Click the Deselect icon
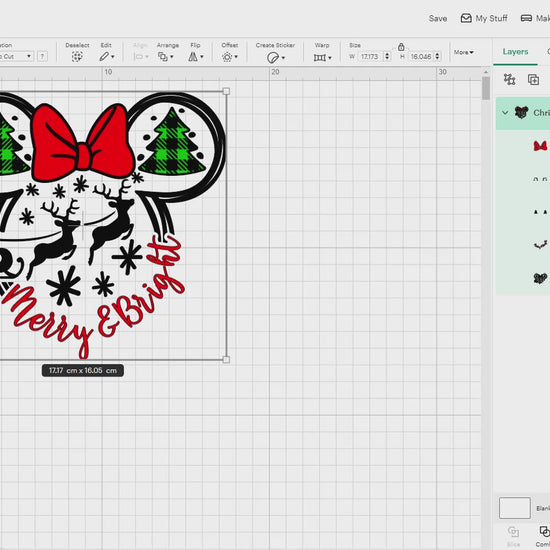550x550 pixels. 77,56
